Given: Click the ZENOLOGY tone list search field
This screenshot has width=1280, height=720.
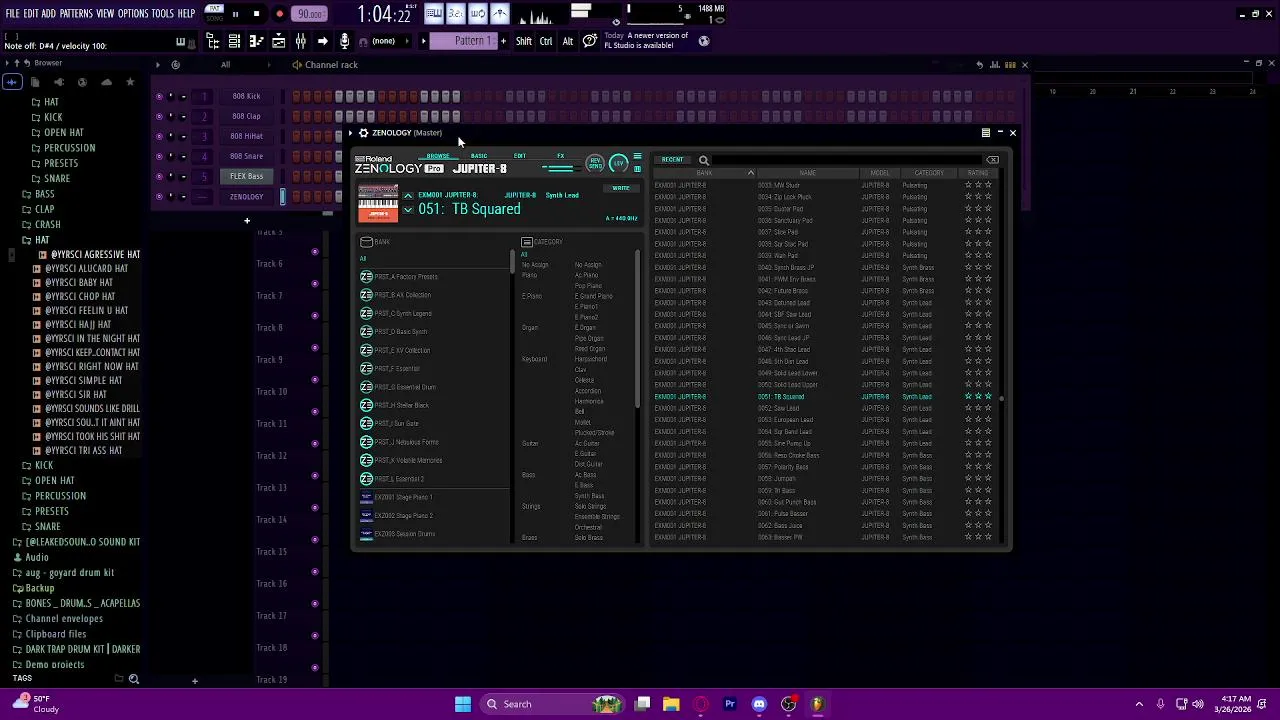Looking at the screenshot, I should coord(848,160).
